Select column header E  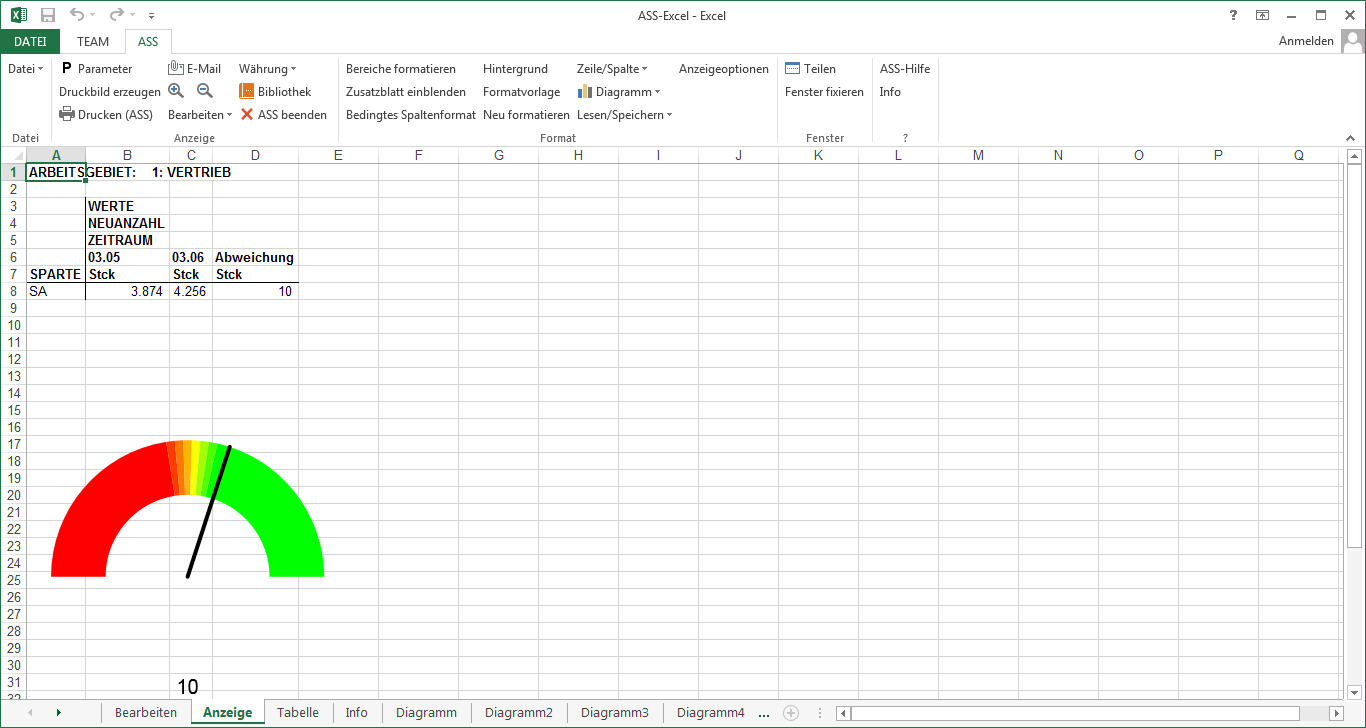coord(338,155)
